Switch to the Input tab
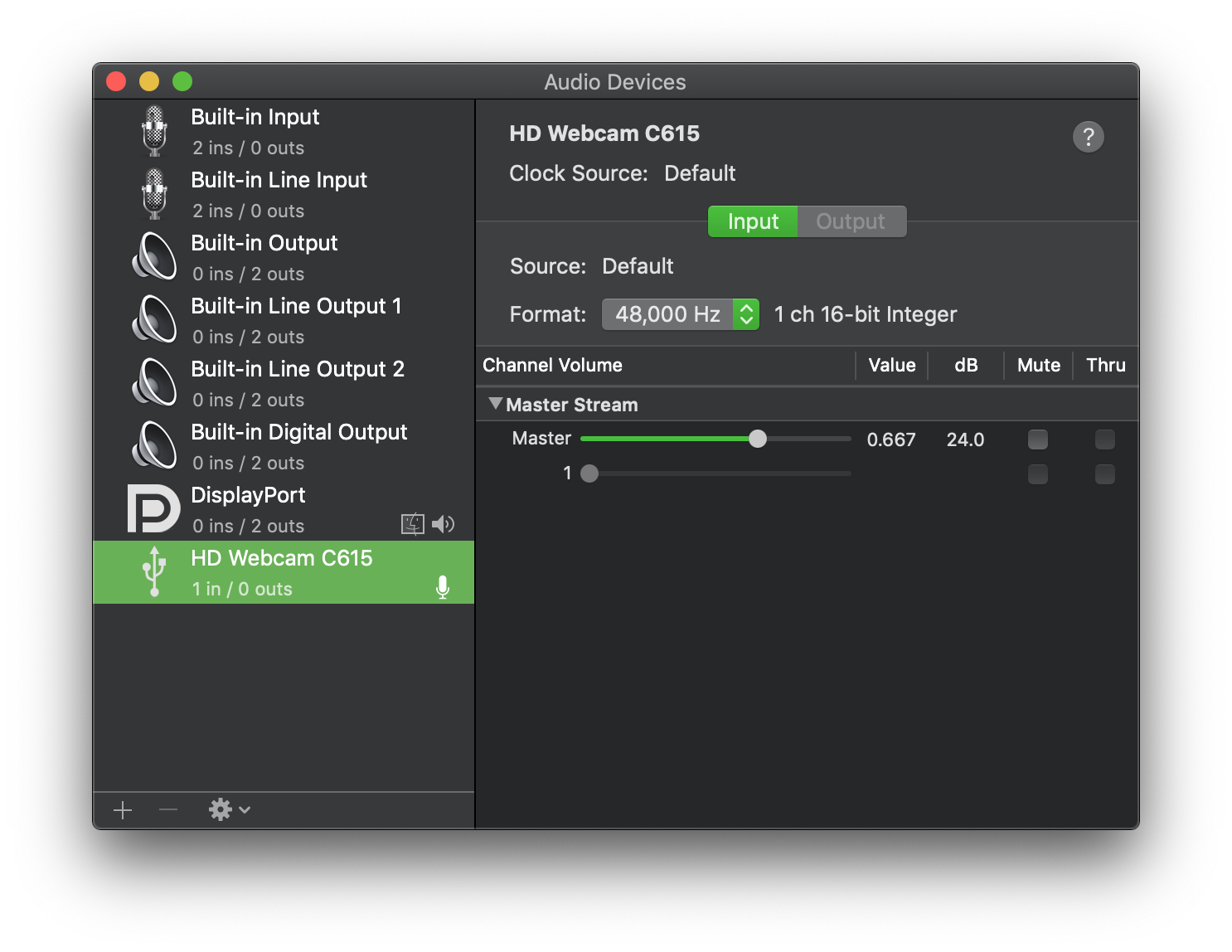Screen dimensions: 1232x952 753,221
